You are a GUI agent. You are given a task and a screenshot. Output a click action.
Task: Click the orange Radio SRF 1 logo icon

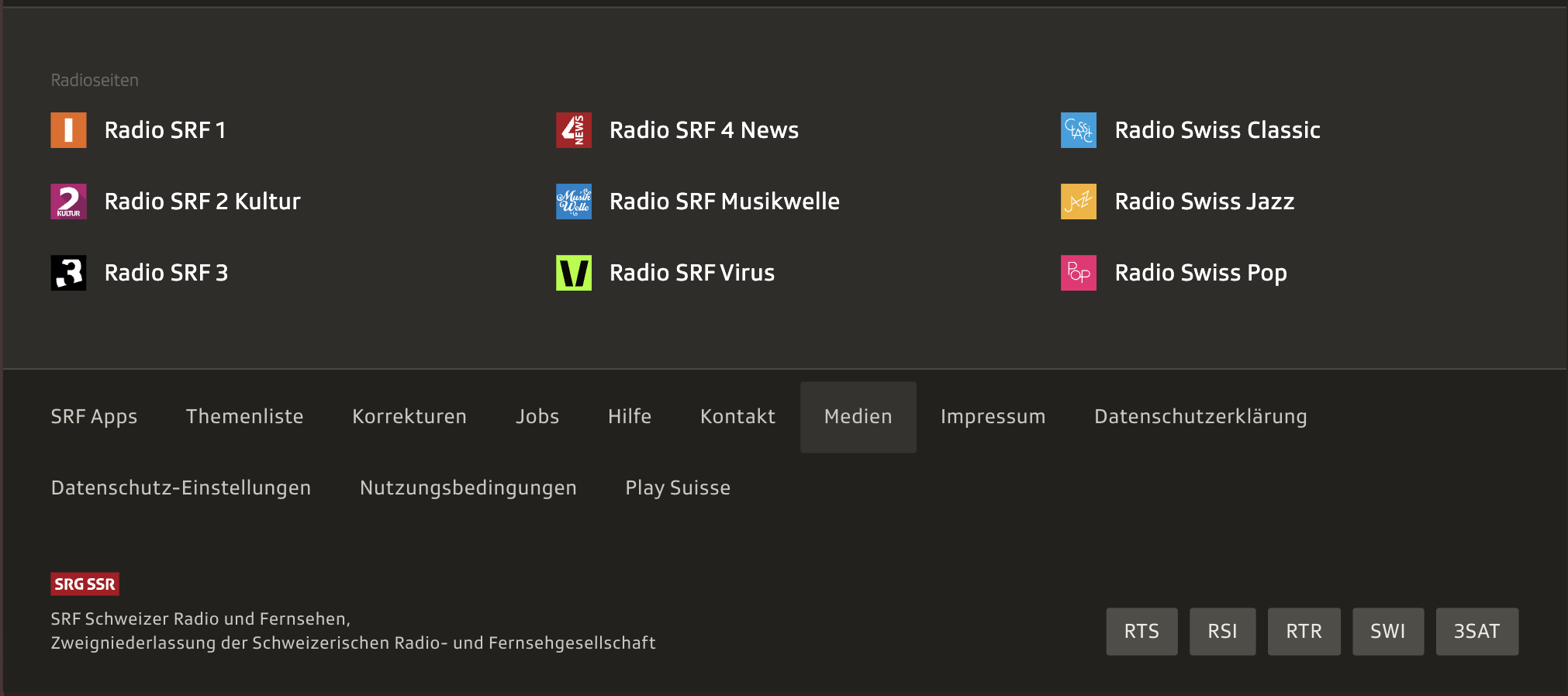68,130
